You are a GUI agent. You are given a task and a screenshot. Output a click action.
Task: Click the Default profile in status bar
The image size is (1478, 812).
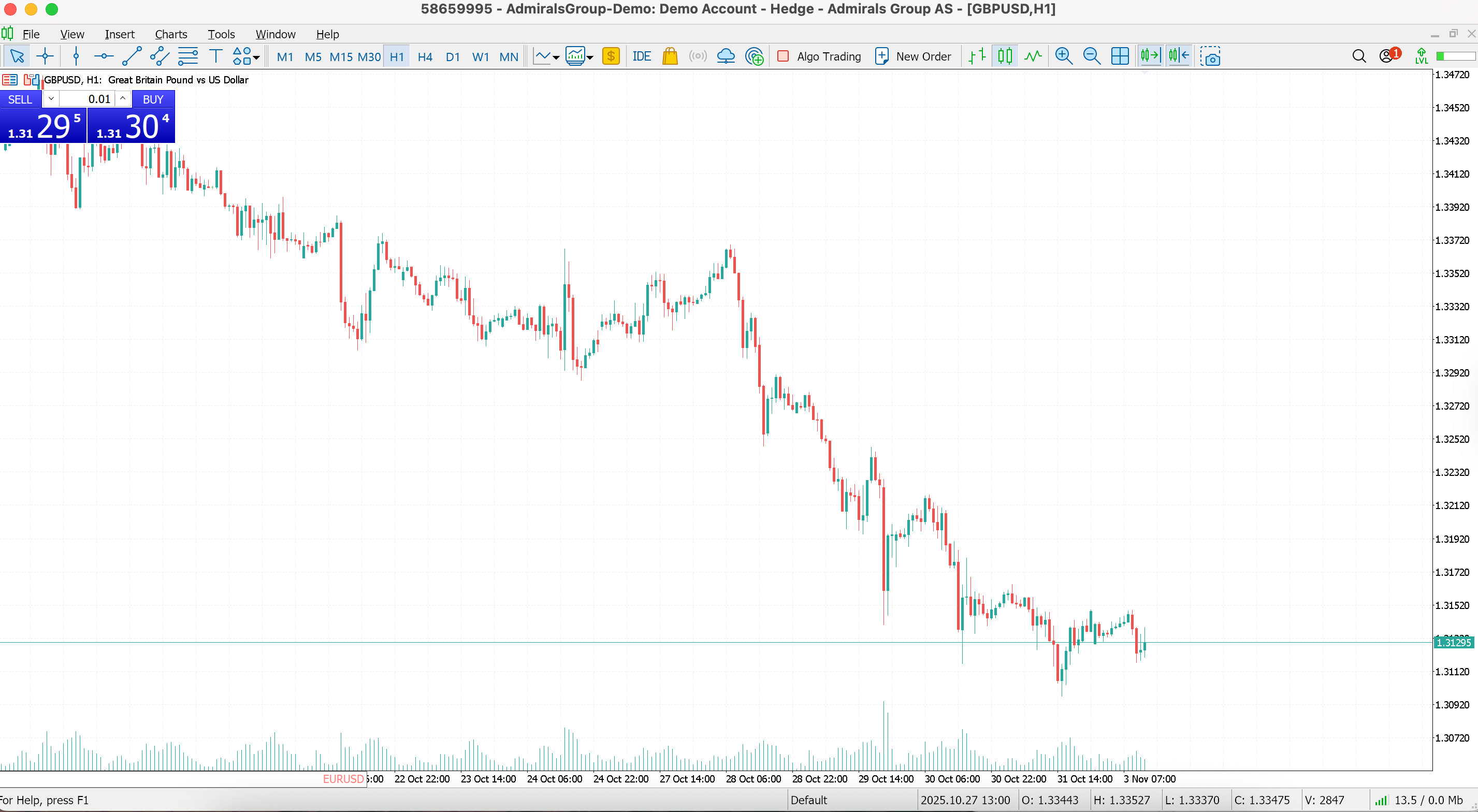coord(808,800)
